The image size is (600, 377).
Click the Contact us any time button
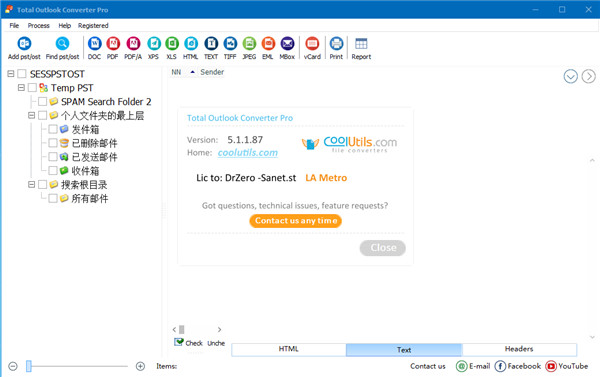296,221
